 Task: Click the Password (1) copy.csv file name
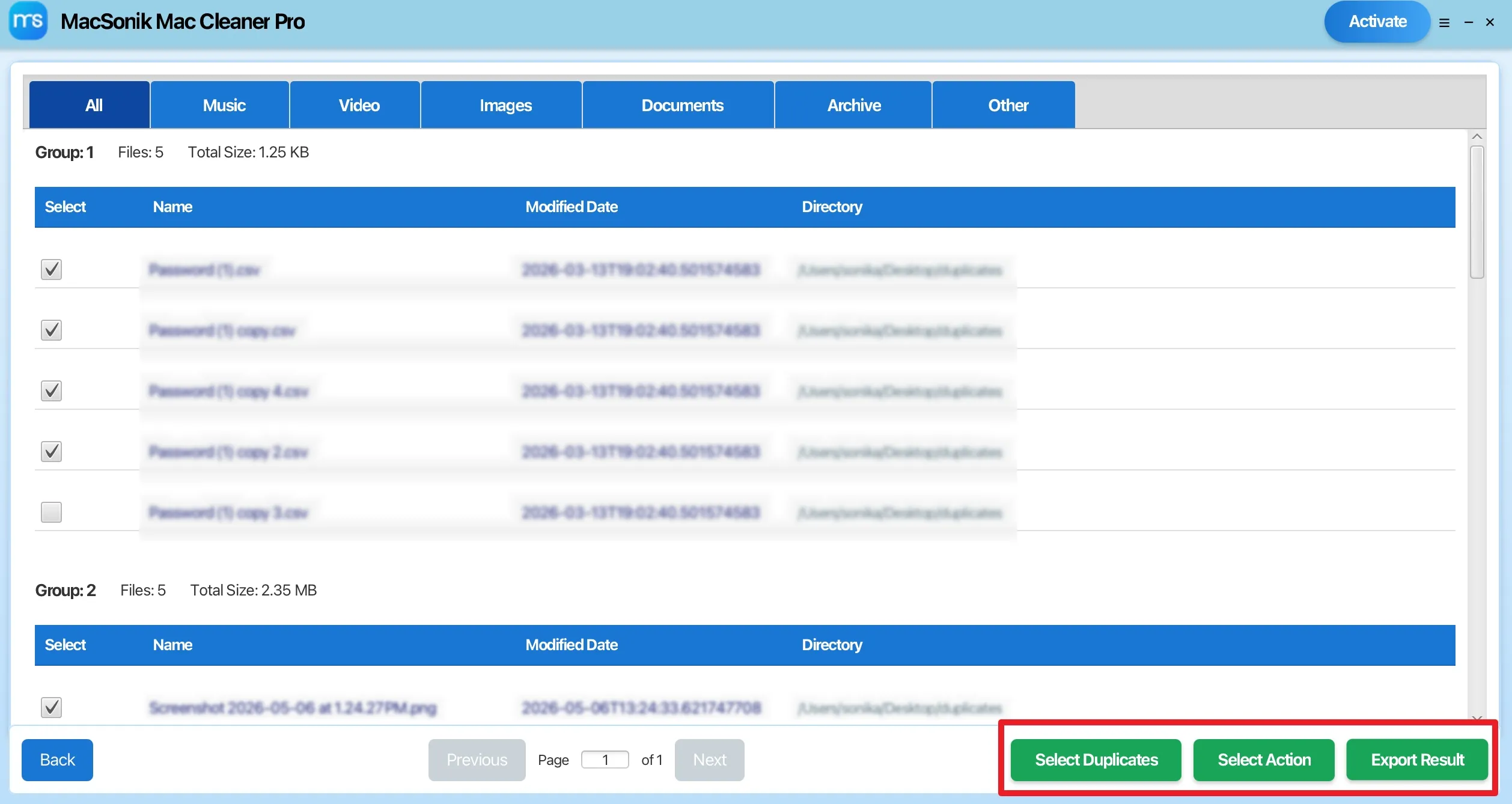[x=222, y=330]
